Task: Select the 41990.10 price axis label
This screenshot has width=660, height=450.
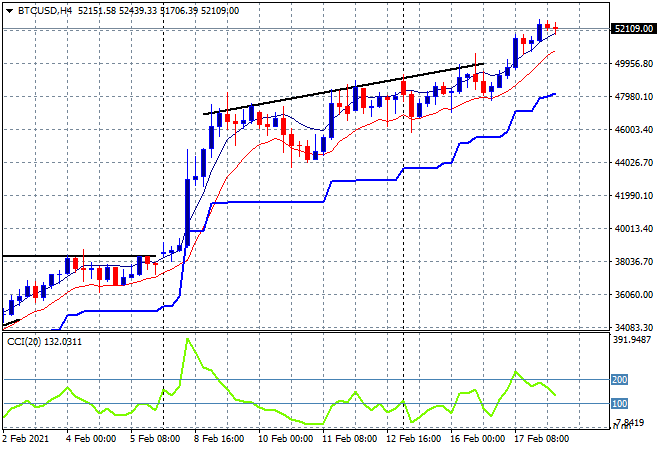Action: [x=633, y=196]
